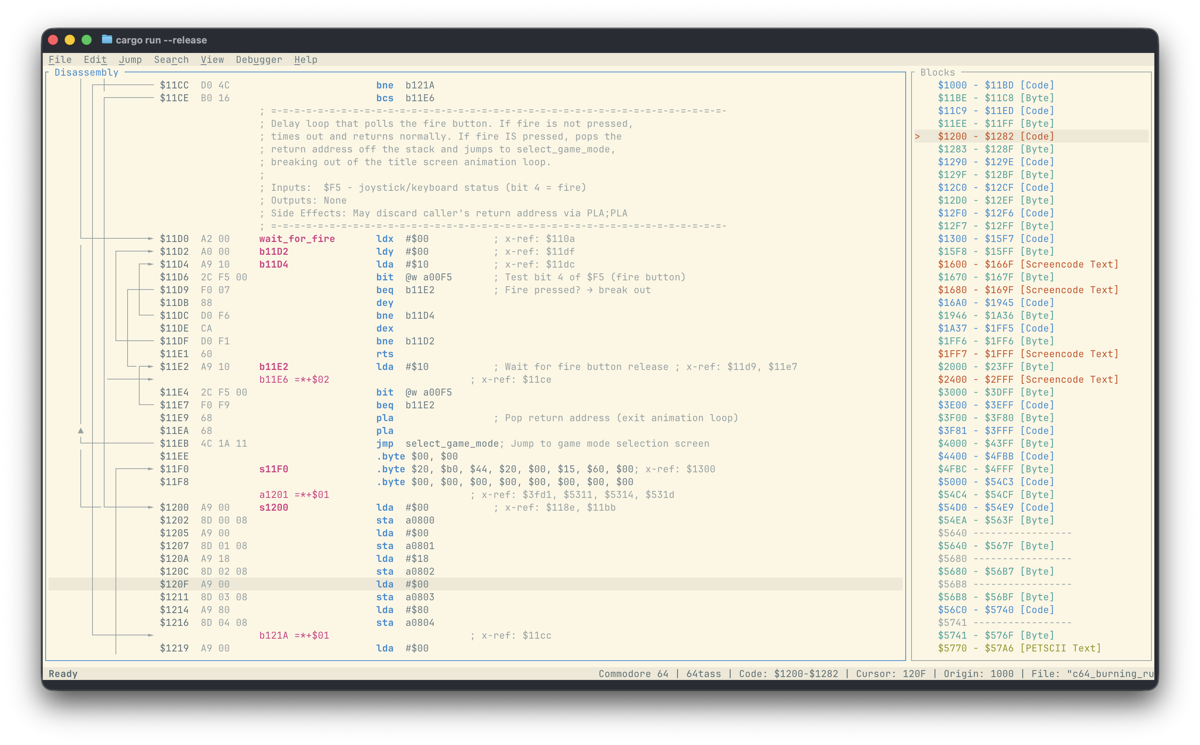Click the Ready status text
The width and height of the screenshot is (1200, 745).
[63, 674]
